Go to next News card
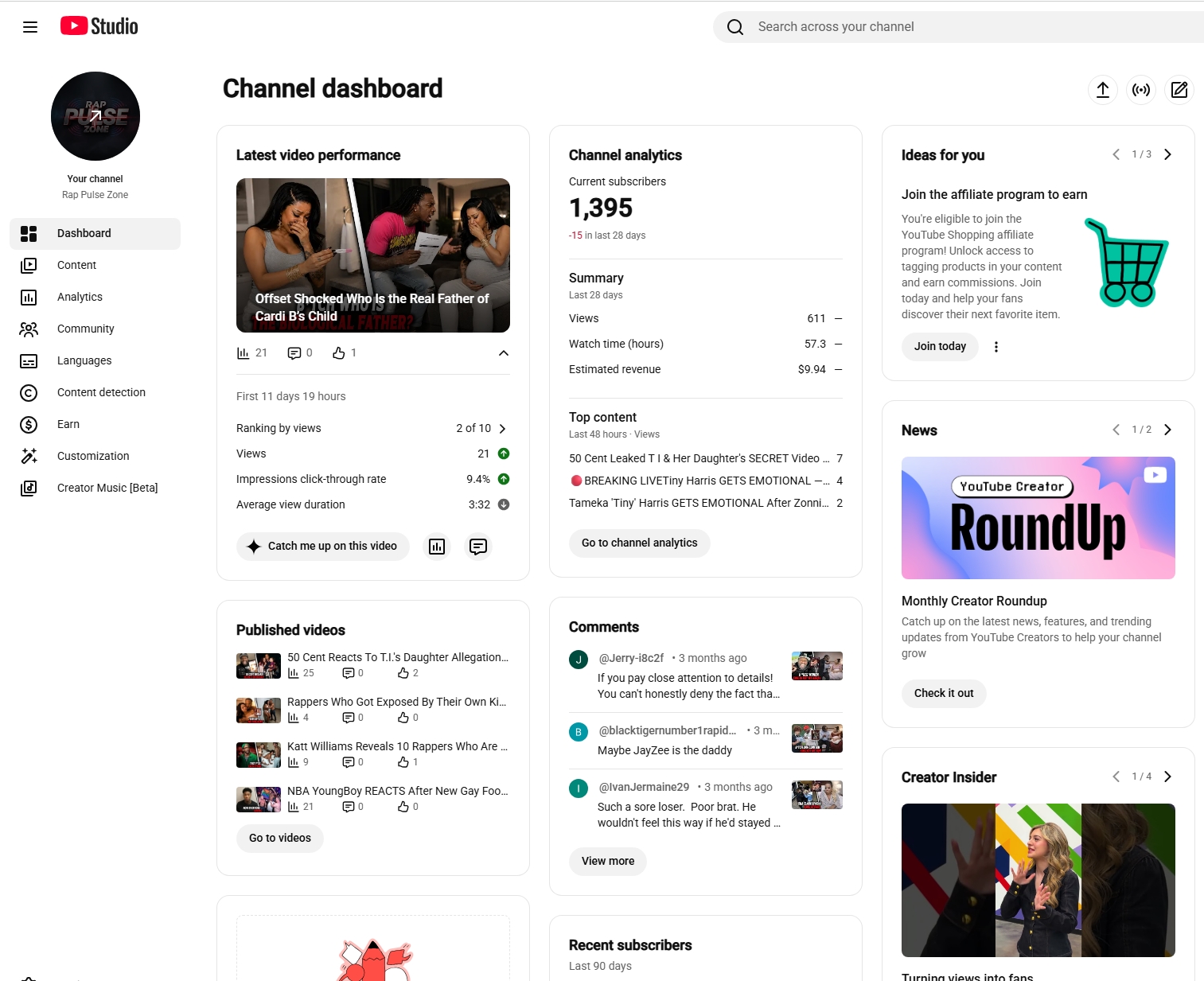Screen dimensions: 1204x981 [1167, 430]
